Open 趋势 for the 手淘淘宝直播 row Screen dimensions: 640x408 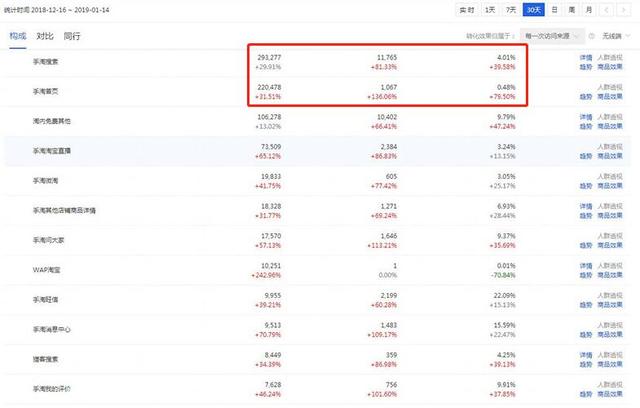pos(586,156)
